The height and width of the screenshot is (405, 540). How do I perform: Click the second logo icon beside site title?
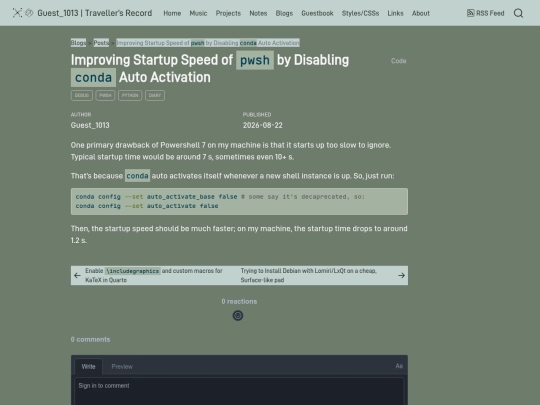click(30, 13)
